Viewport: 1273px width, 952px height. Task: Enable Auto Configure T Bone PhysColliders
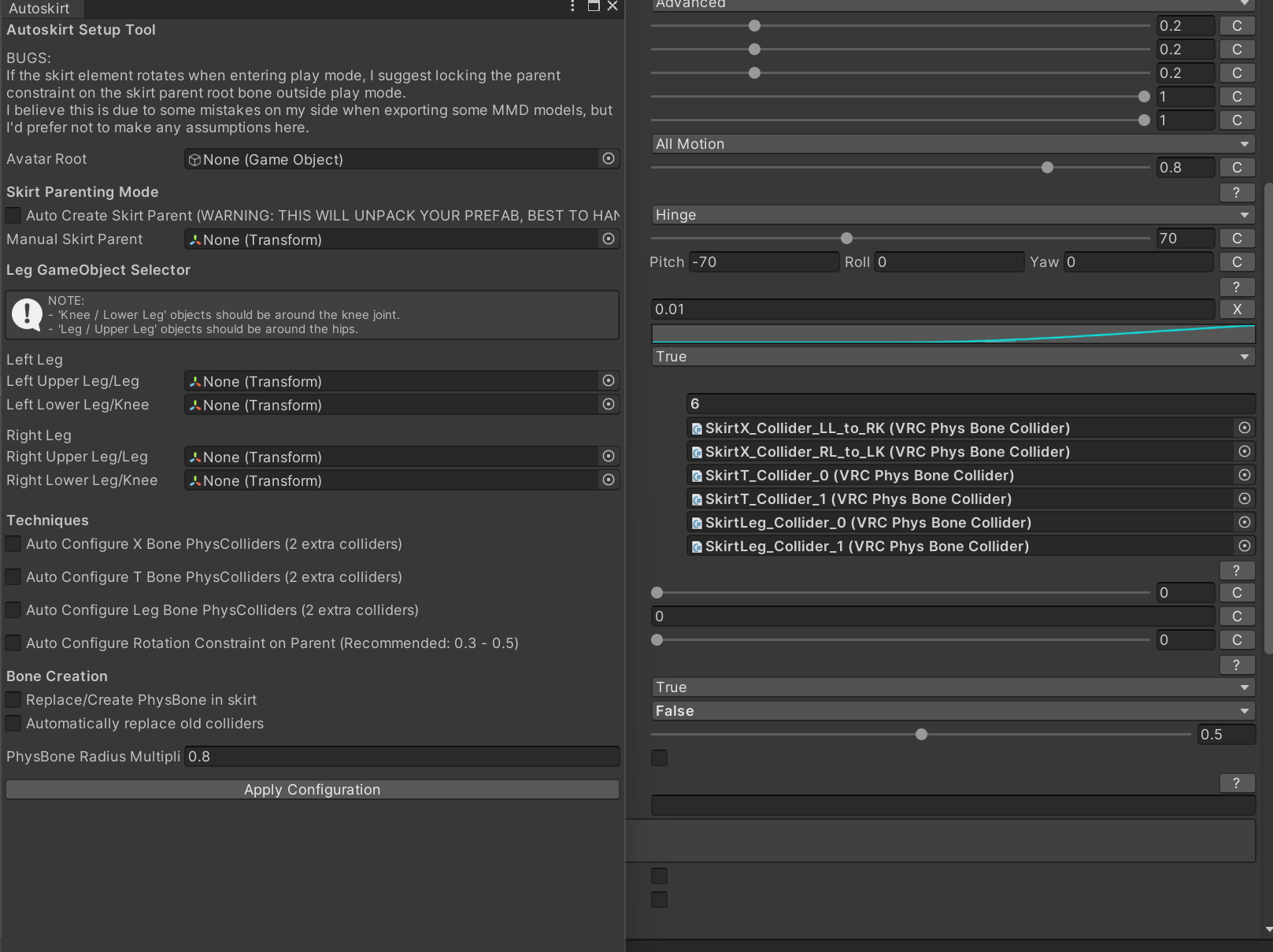coord(13,577)
